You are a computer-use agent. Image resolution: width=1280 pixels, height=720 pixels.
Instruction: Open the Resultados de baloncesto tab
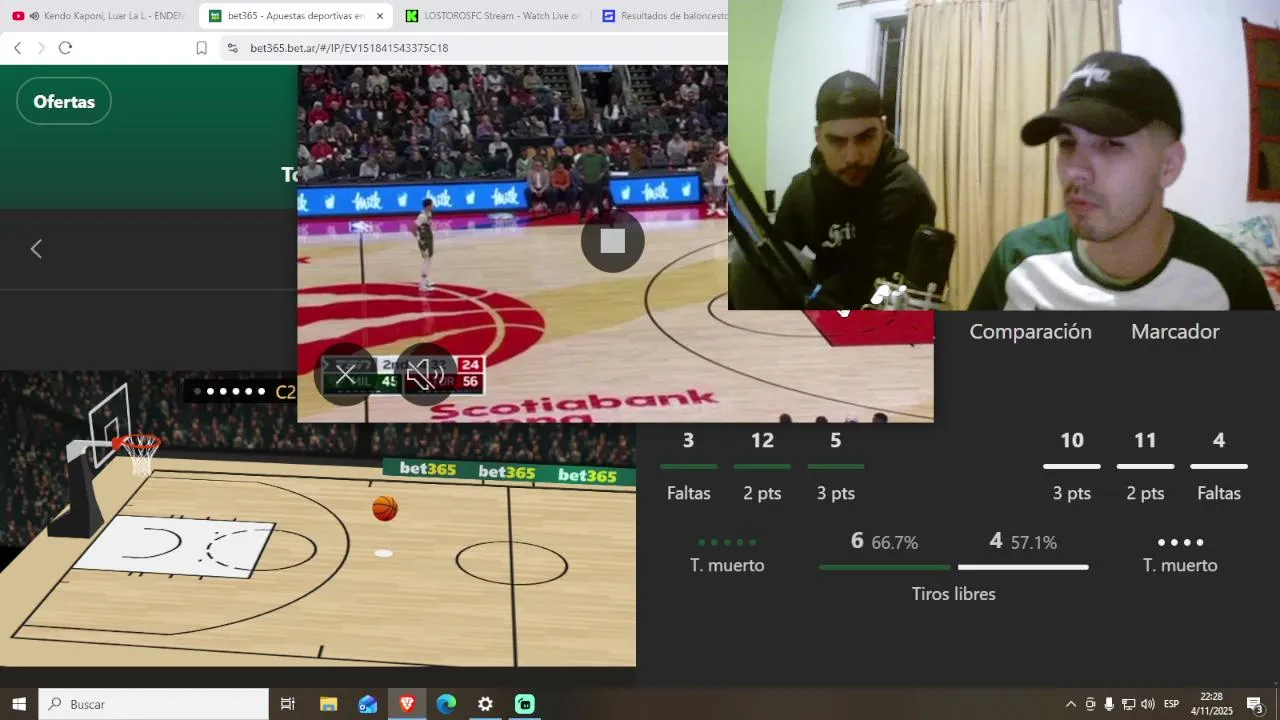pos(662,16)
